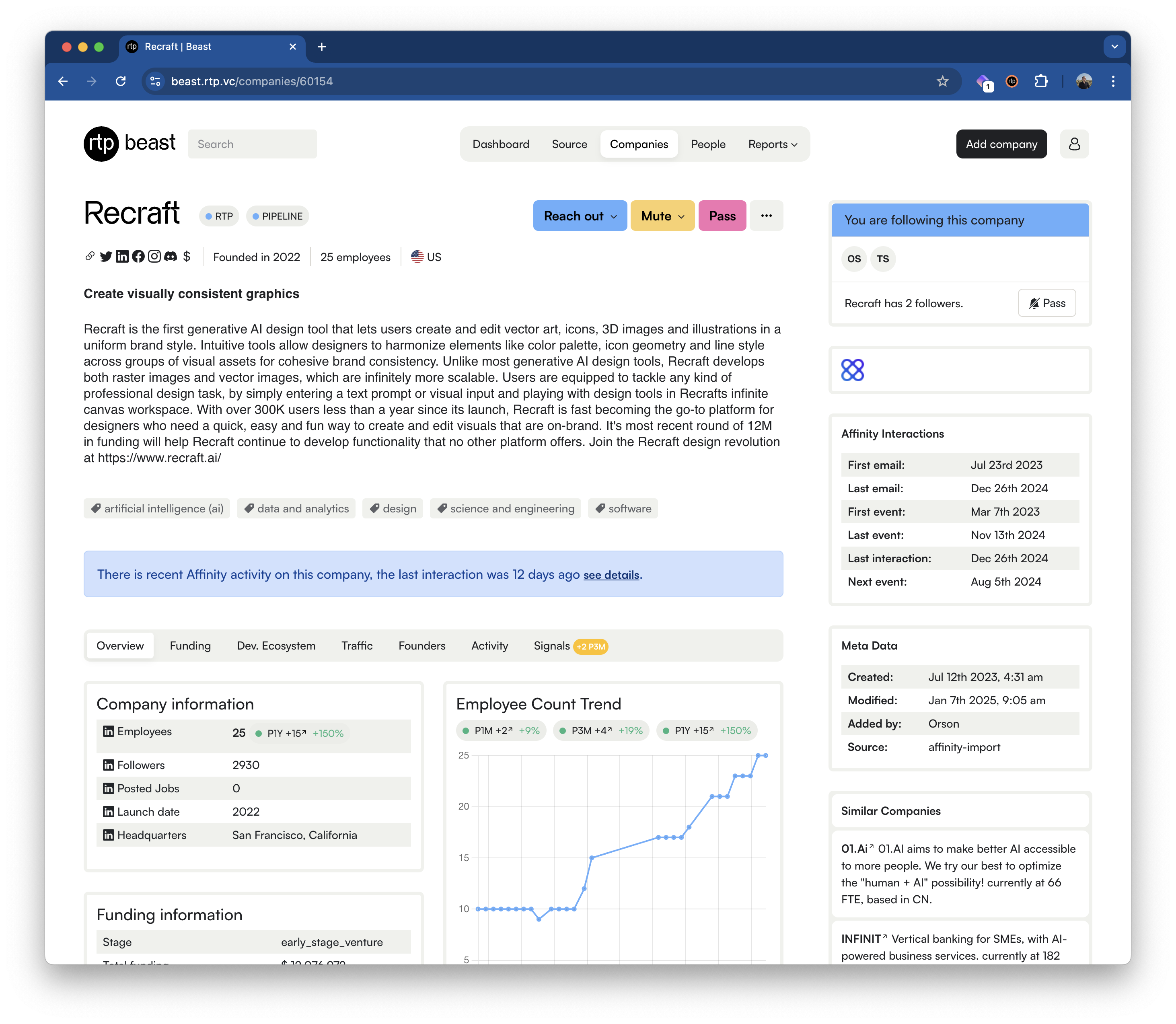Open the browser extensions puzzle icon
Viewport: 1176px width, 1024px height.
point(1041,81)
